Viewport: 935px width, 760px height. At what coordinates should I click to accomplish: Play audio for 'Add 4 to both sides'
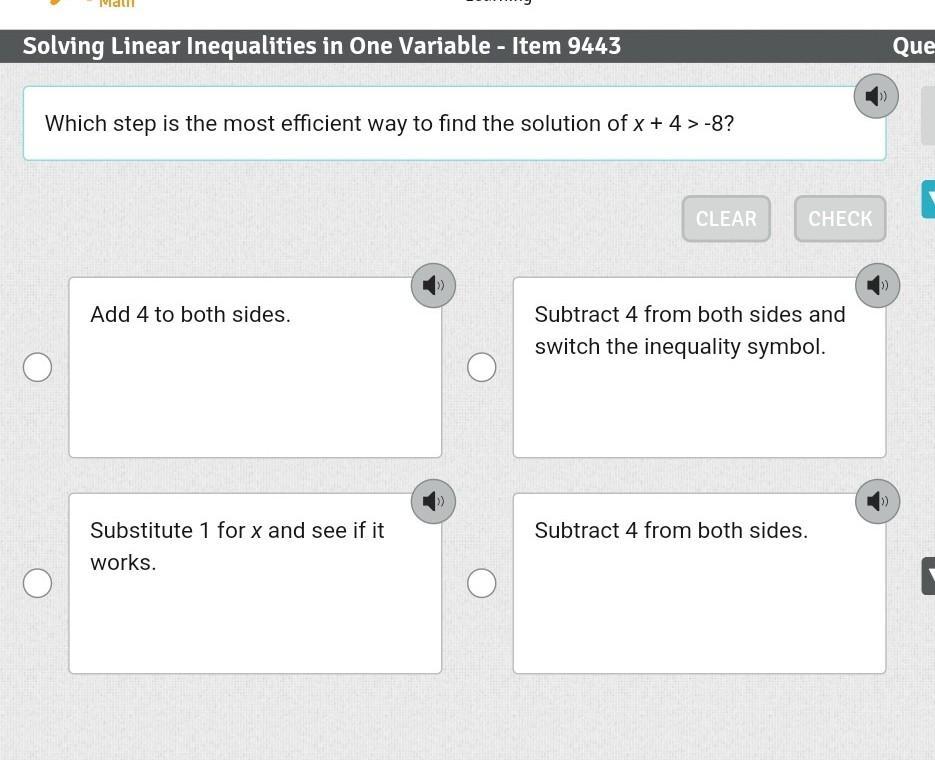(434, 286)
